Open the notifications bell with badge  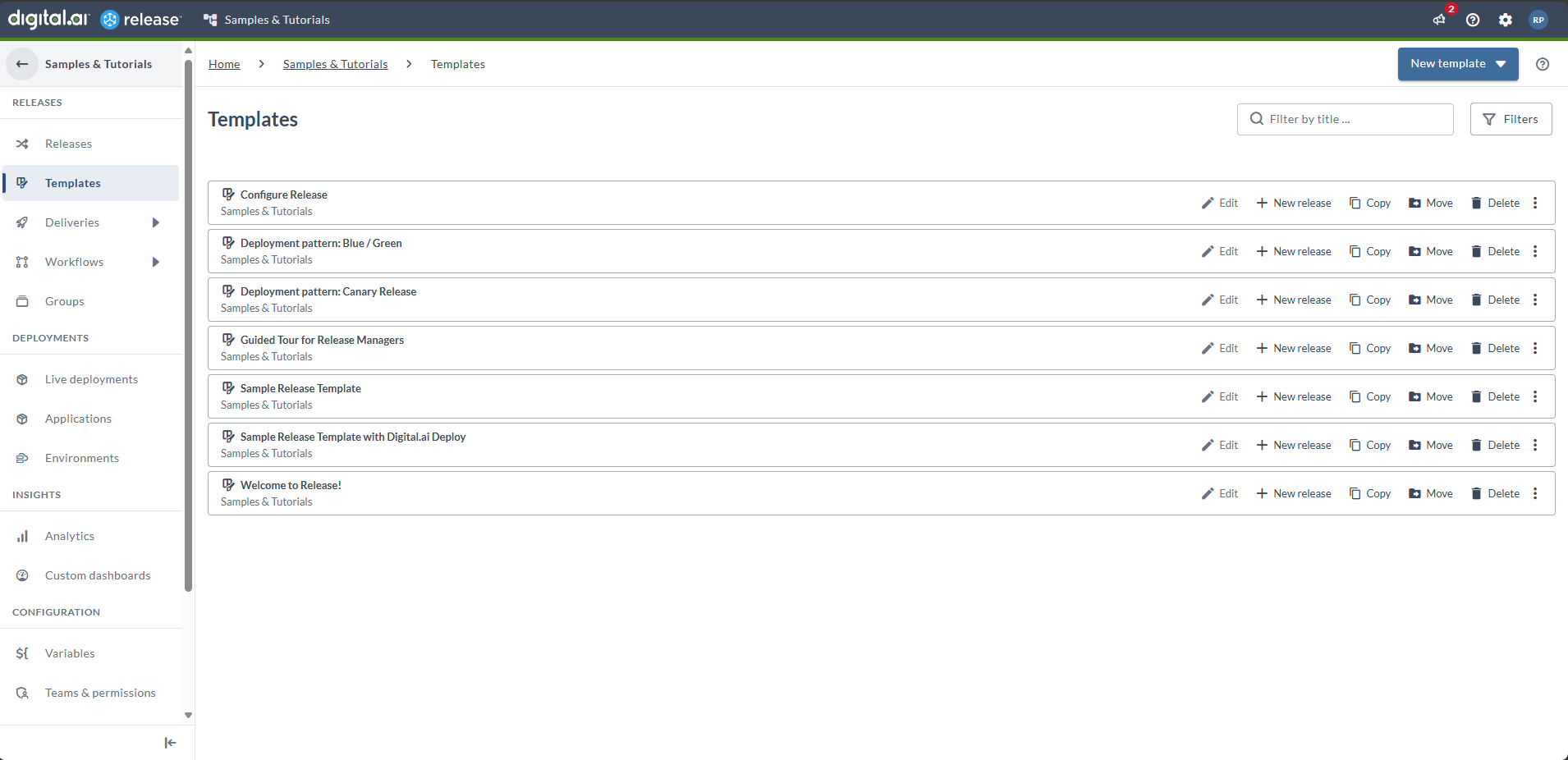[1439, 19]
